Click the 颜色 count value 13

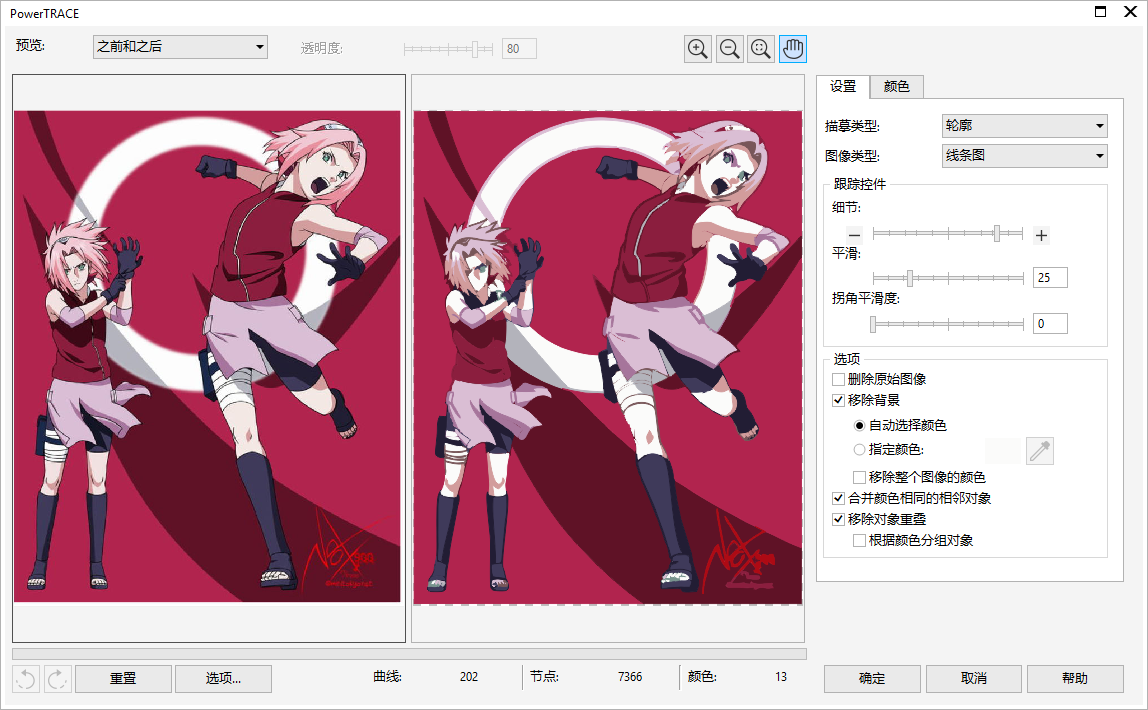[x=780, y=677]
